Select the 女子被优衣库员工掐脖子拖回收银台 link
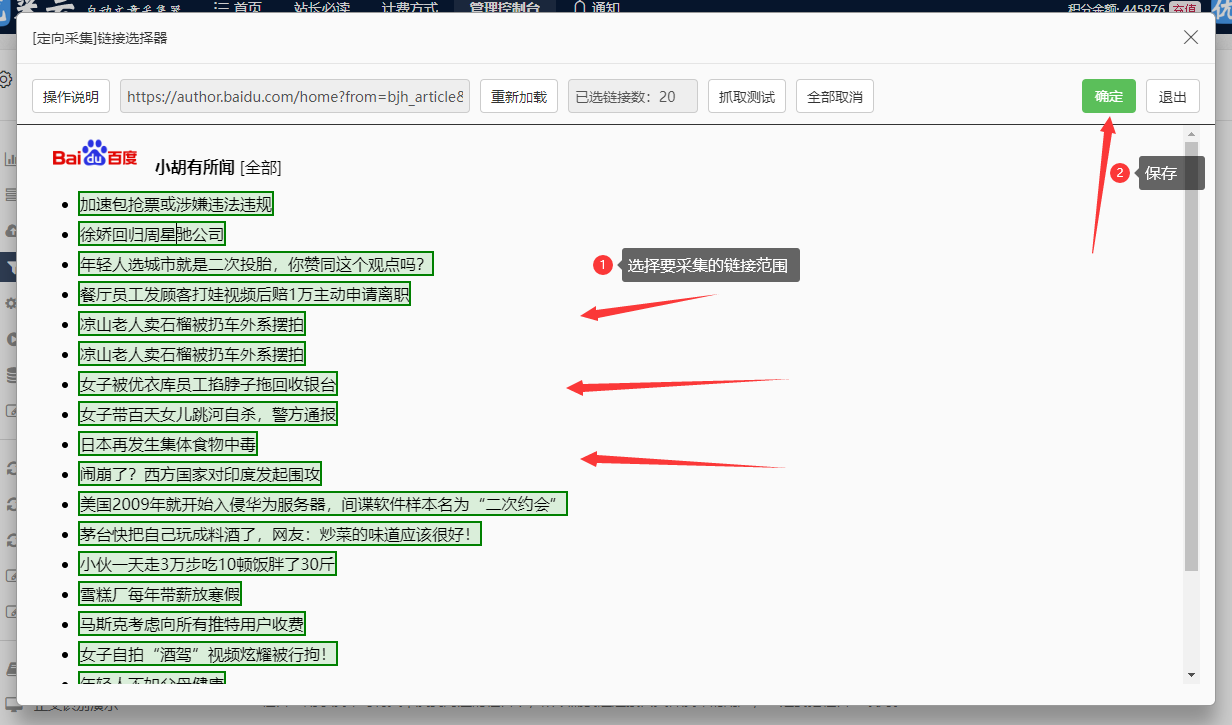The image size is (1232, 725). tap(208, 384)
